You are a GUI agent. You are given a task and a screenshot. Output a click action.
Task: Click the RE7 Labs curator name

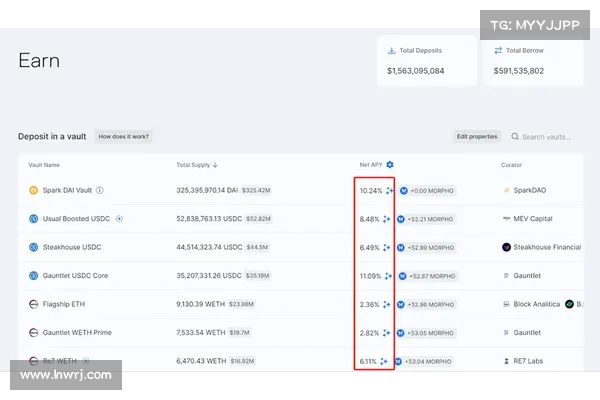tap(528, 361)
